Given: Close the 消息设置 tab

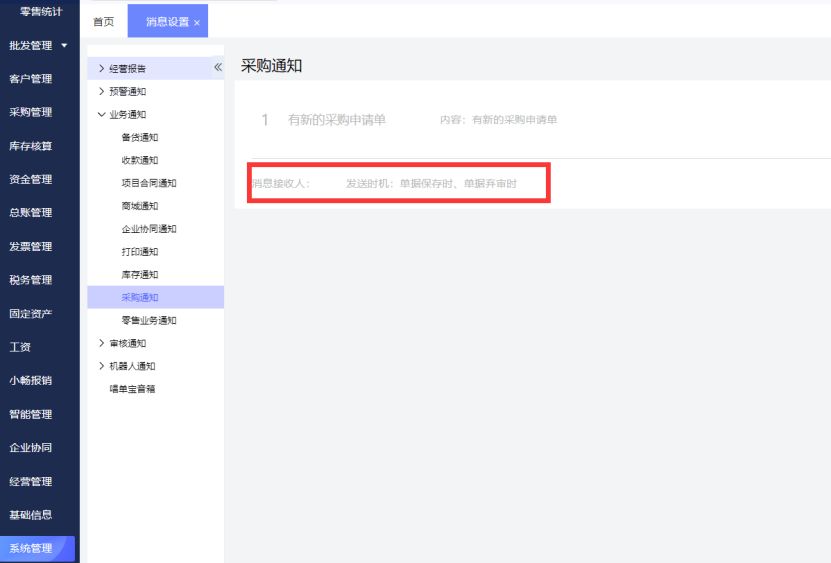Looking at the screenshot, I should pos(197,23).
